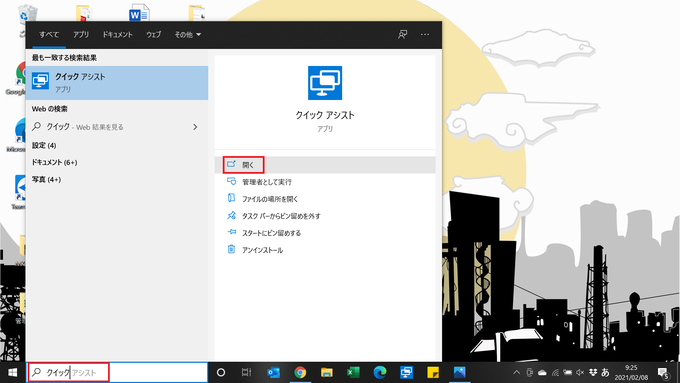
Task: Click the Cortana circle on taskbar
Action: coord(221,372)
